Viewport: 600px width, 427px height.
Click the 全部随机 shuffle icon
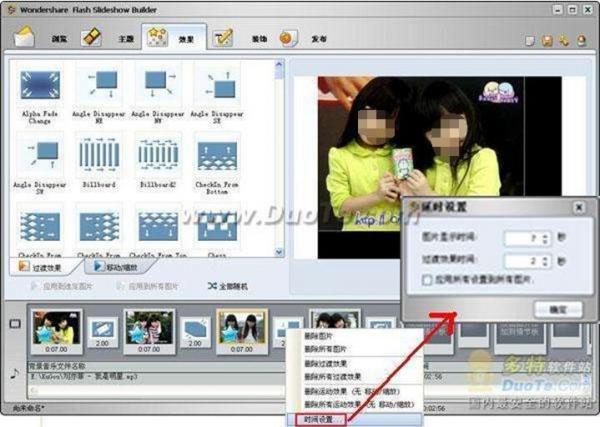212,286
